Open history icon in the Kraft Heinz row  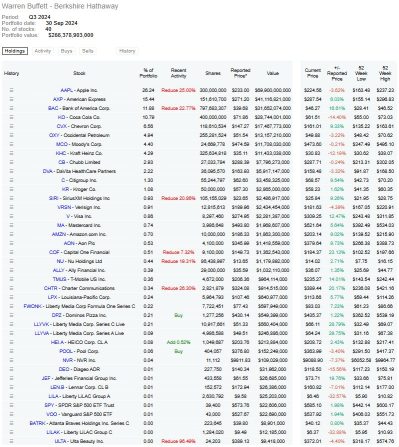tap(12, 153)
